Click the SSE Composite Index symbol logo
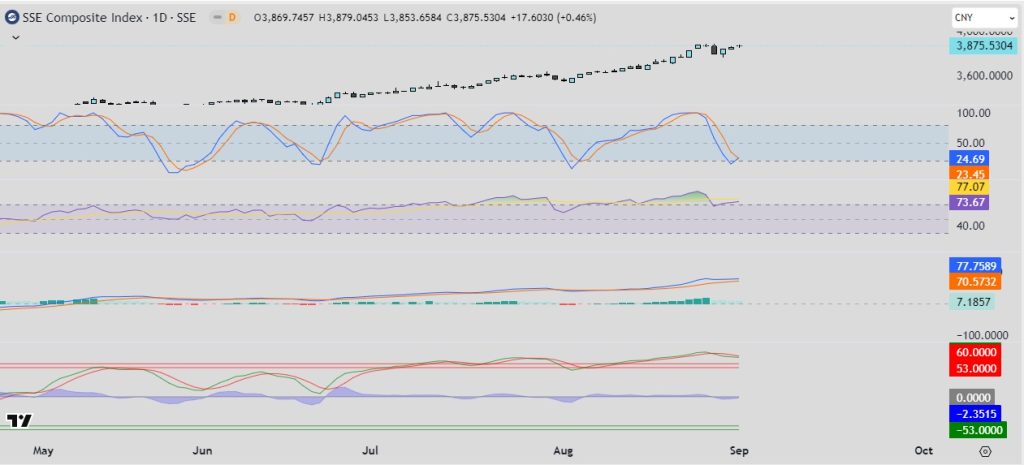Image resolution: width=1024 pixels, height=465 pixels. pyautogui.click(x=12, y=18)
